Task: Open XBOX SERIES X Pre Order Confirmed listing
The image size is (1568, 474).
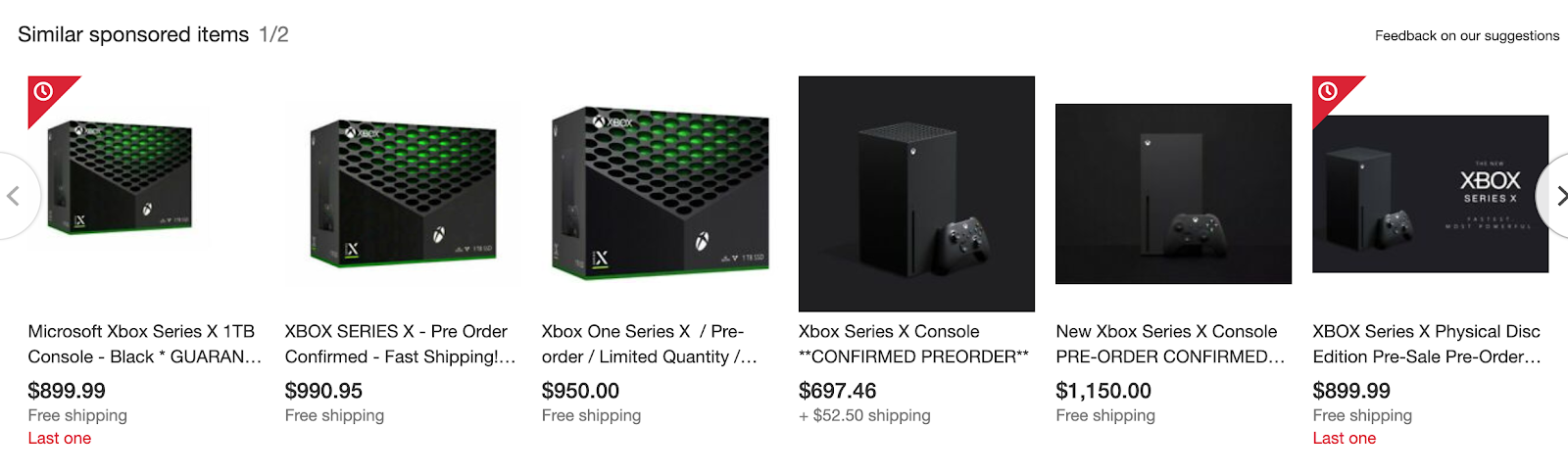Action: 400,344
